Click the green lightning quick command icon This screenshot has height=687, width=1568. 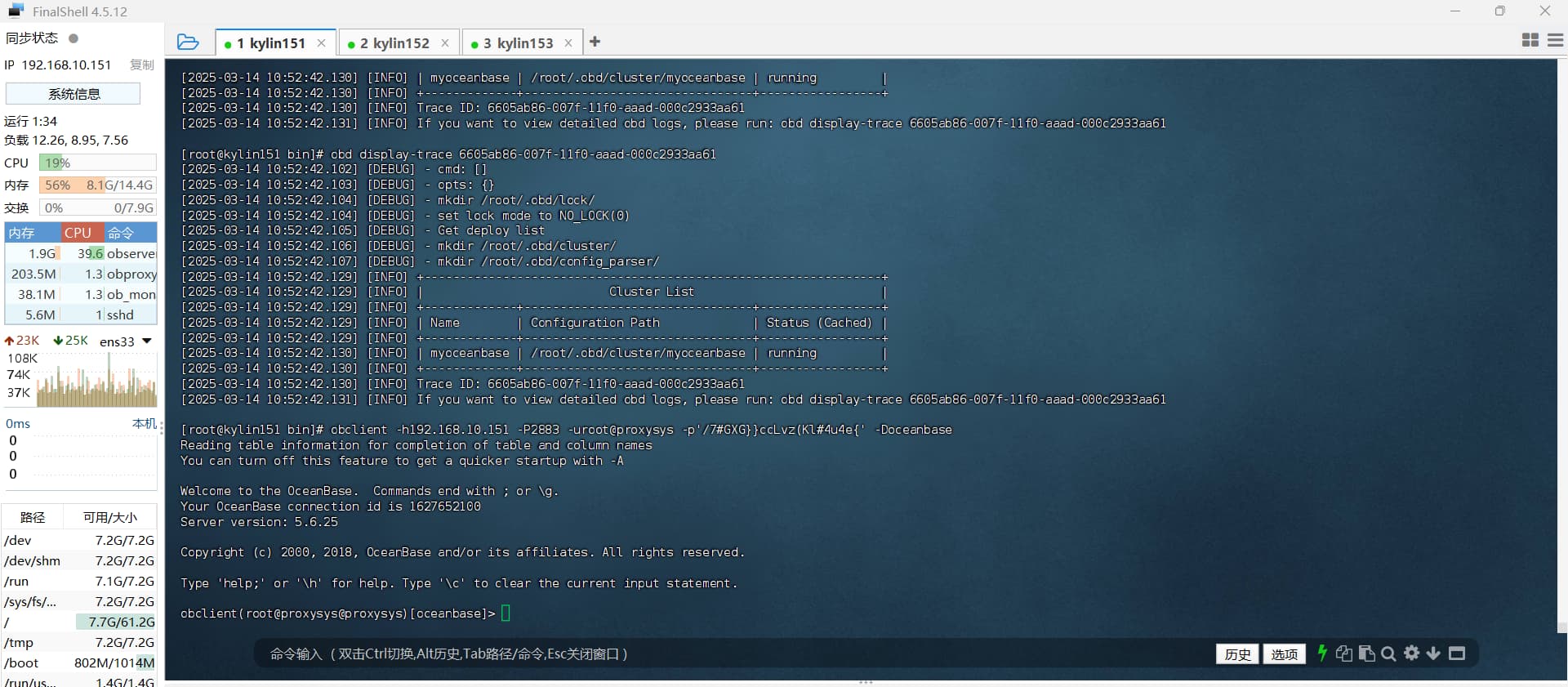(1322, 654)
